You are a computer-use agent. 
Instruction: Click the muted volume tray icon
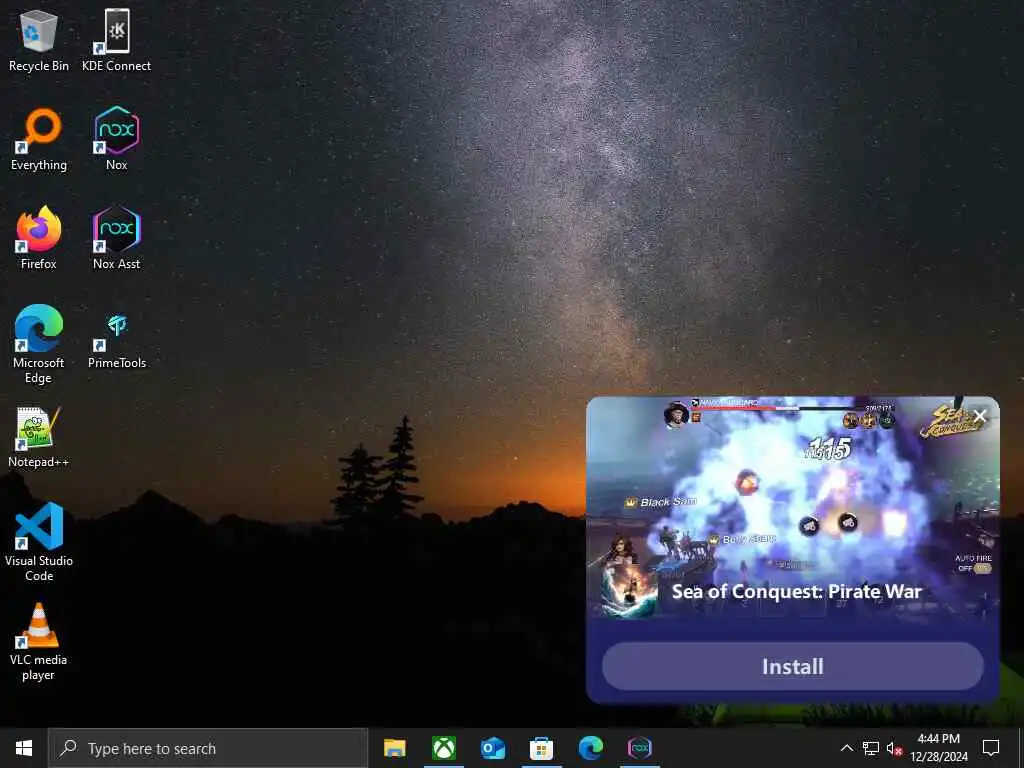(894, 748)
